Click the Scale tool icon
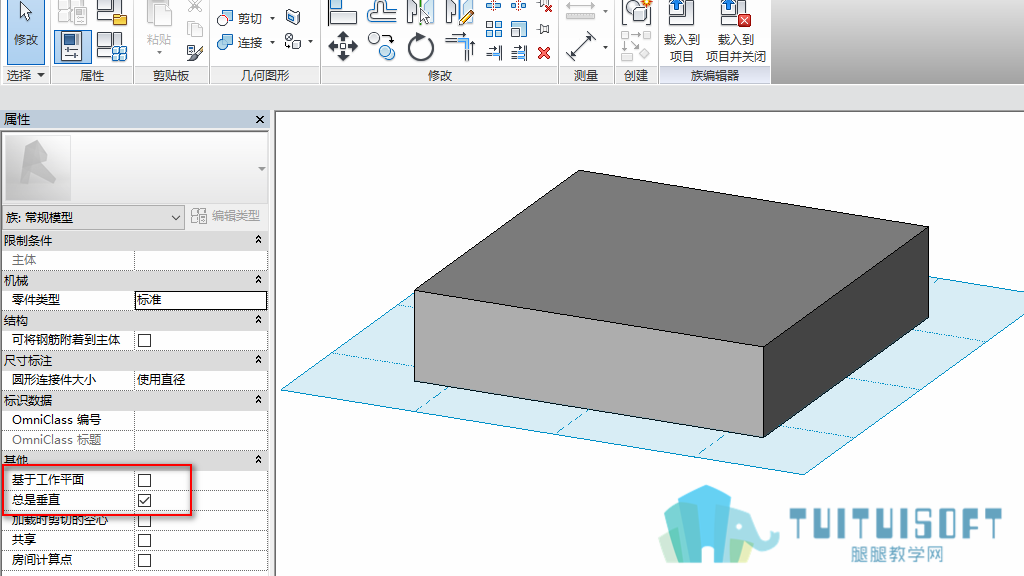 coord(519,29)
